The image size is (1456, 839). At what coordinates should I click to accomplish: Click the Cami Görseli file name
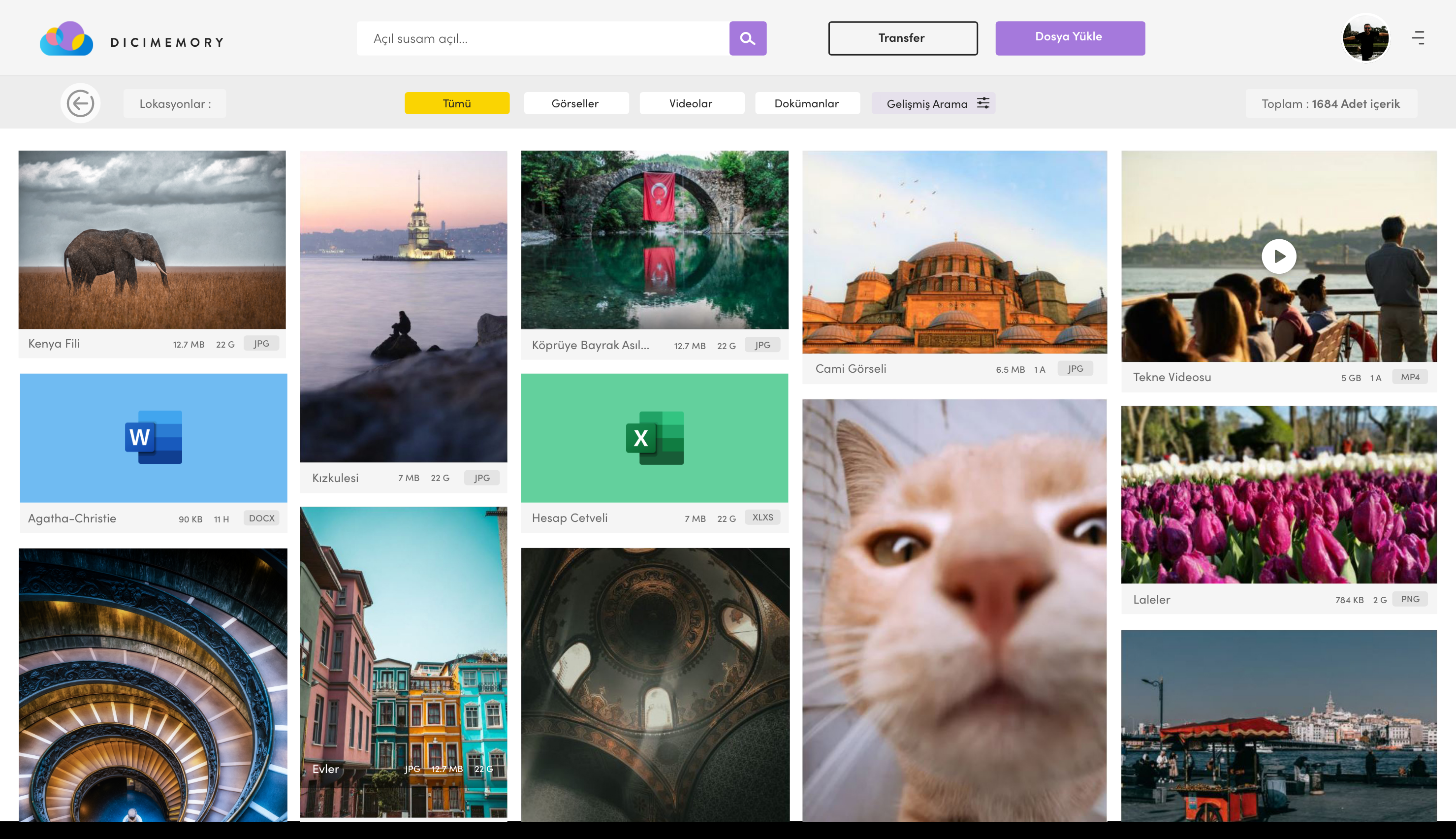pos(851,369)
